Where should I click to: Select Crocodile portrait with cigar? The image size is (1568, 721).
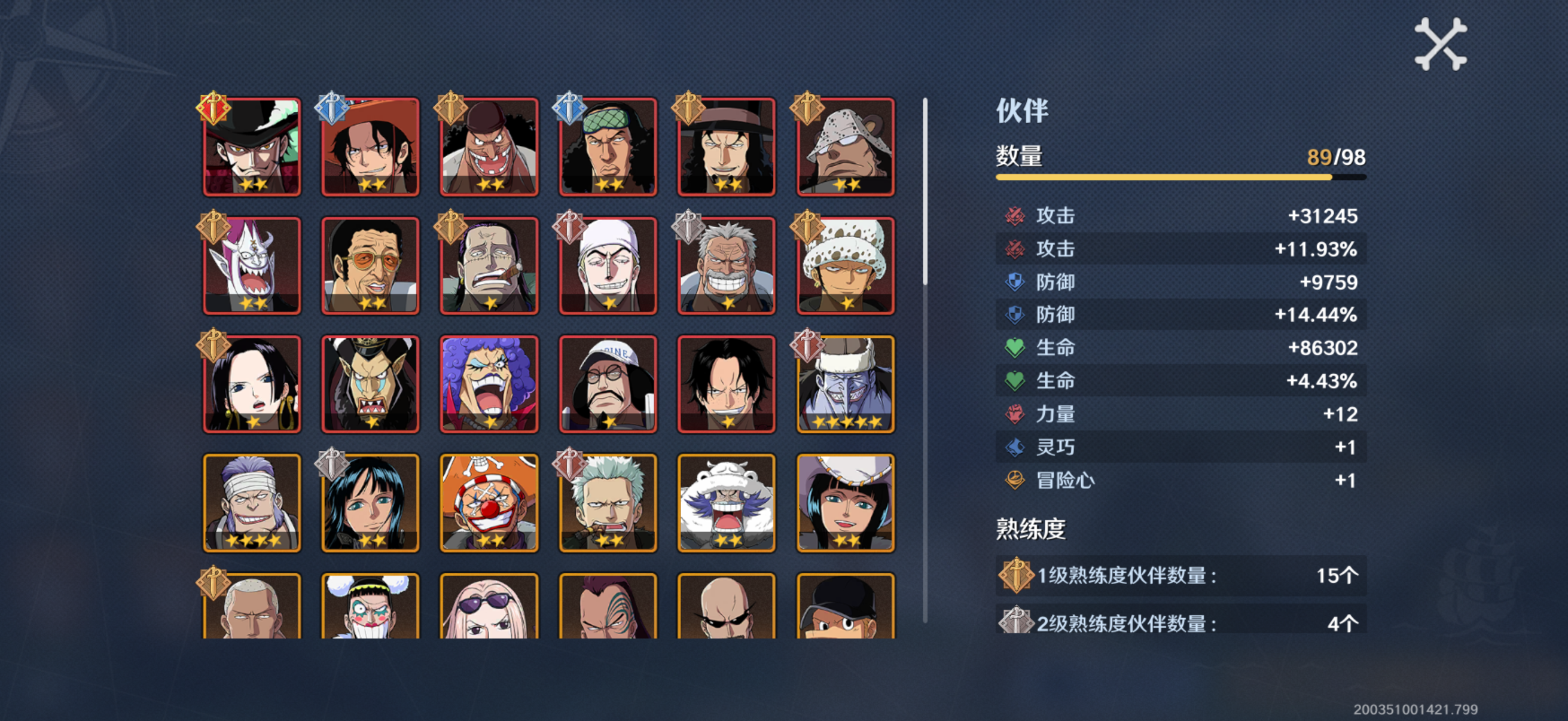[x=489, y=265]
